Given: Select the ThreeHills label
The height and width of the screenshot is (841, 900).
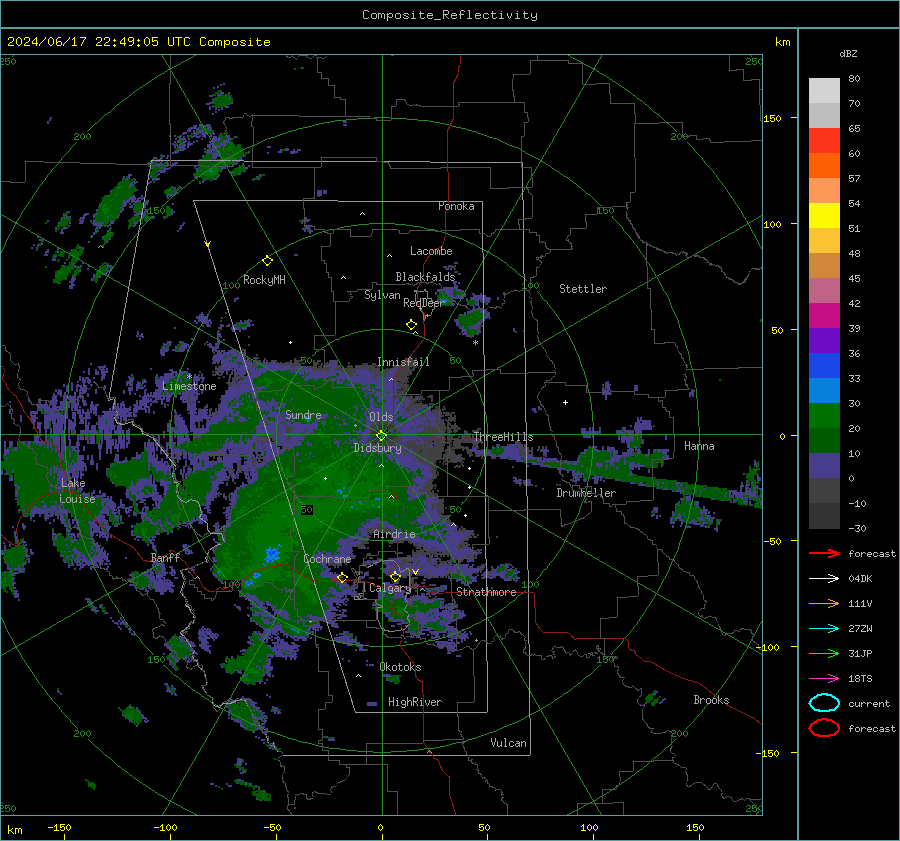Looking at the screenshot, I should point(503,437).
